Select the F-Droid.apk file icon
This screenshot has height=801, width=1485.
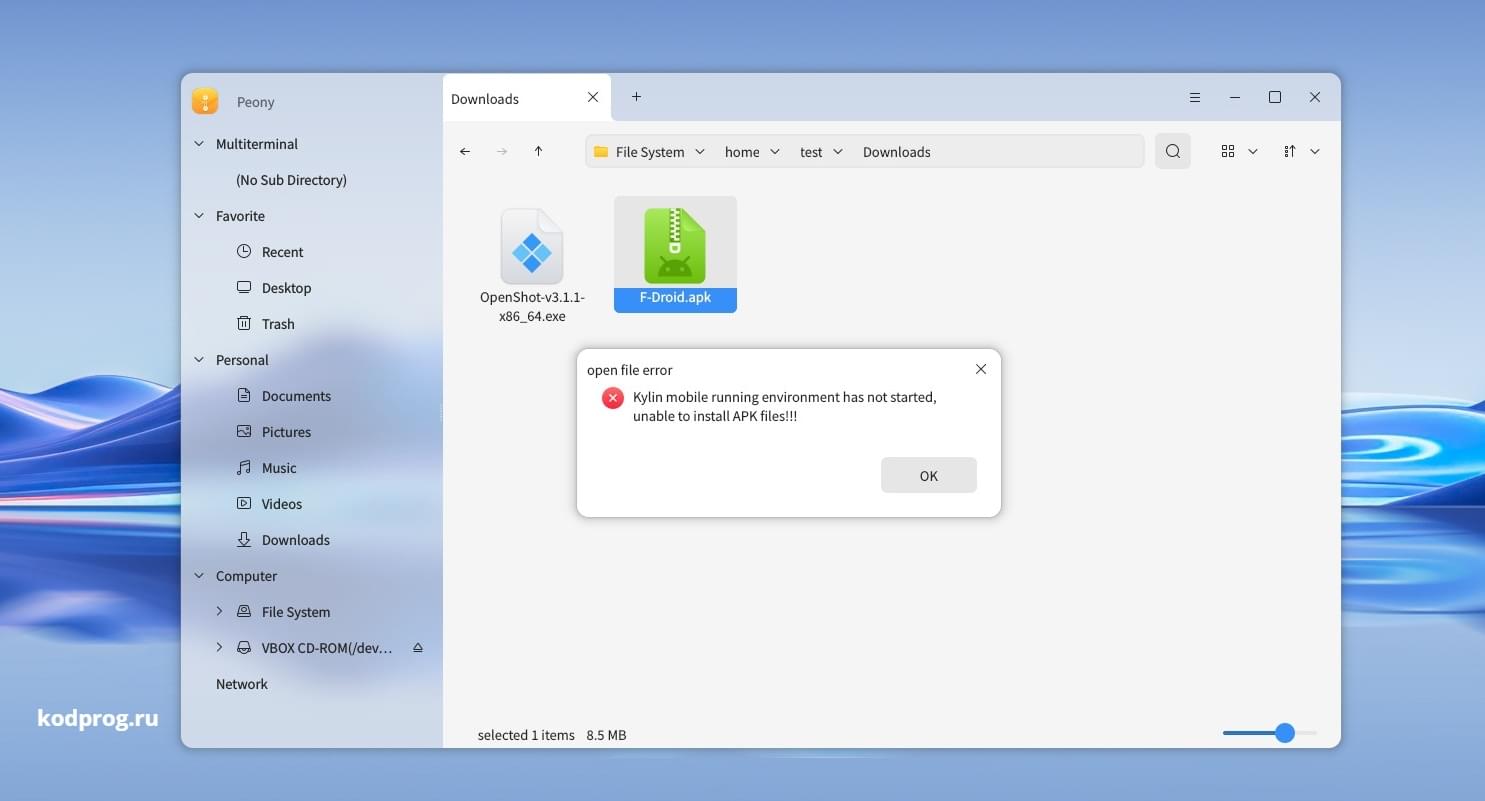pos(675,245)
